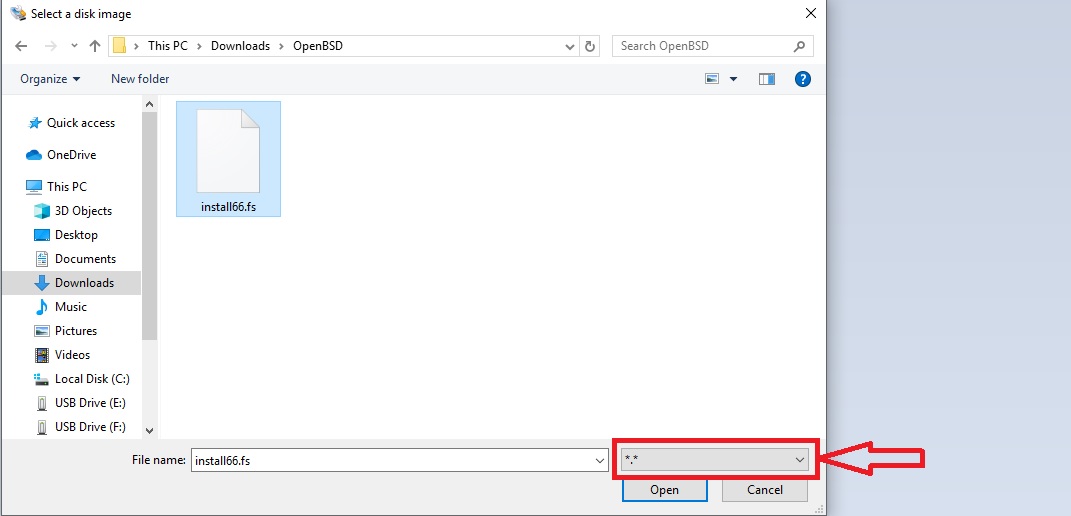This screenshot has height=516, width=1071.
Task: Select the install66.fs file thumbnail
Action: point(228,150)
